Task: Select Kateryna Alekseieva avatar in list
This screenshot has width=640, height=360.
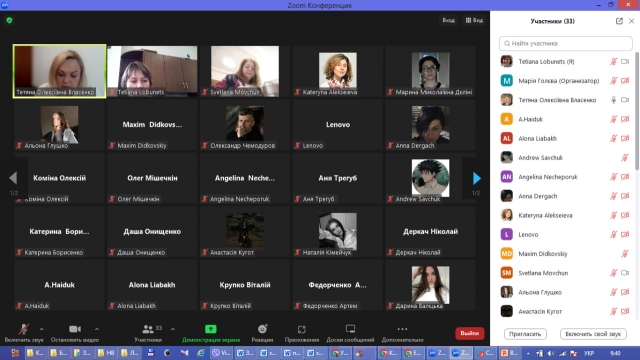Action: point(507,215)
